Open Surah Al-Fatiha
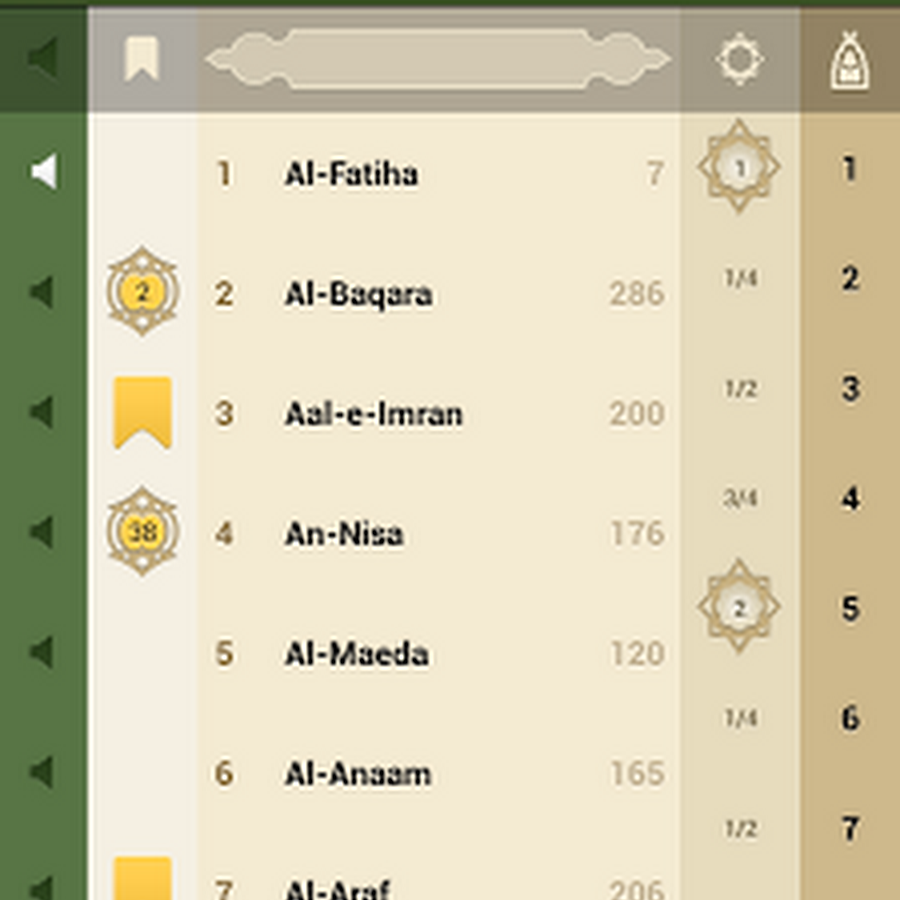This screenshot has height=900, width=900. [x=351, y=174]
